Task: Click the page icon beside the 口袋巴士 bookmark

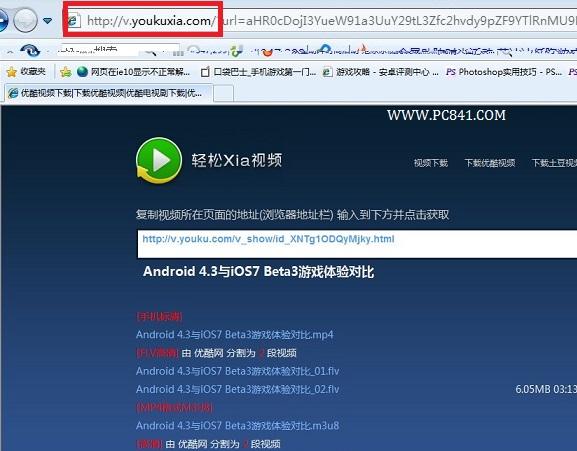Action: click(205, 72)
